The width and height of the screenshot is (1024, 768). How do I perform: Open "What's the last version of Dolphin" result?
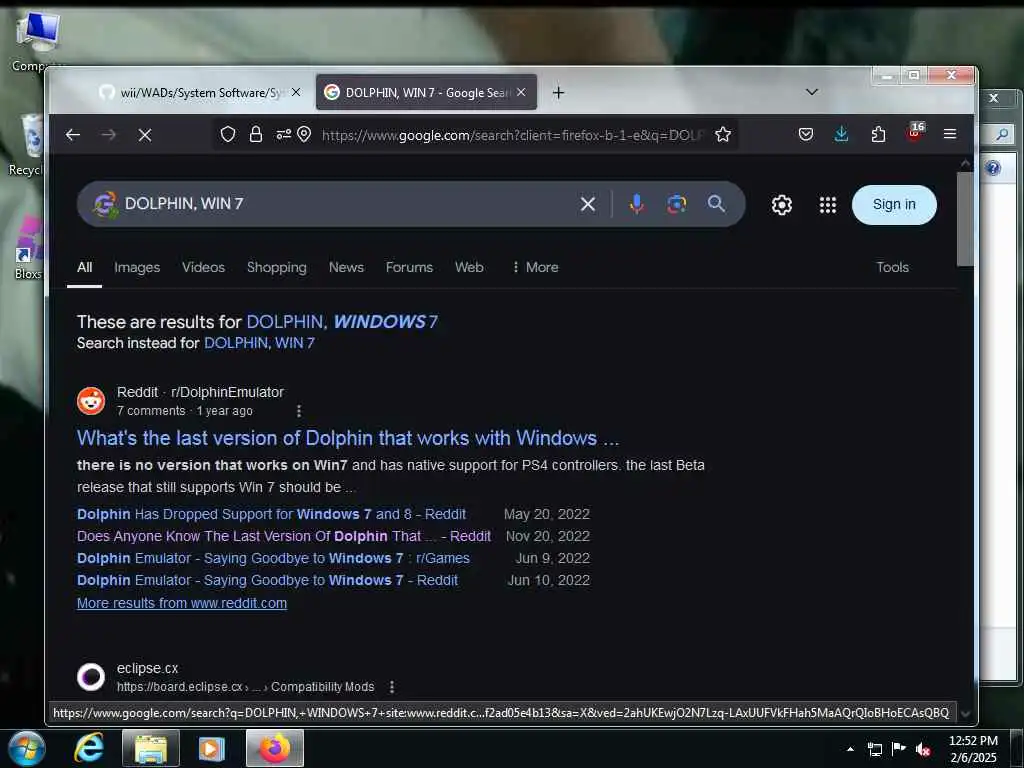(x=347, y=438)
